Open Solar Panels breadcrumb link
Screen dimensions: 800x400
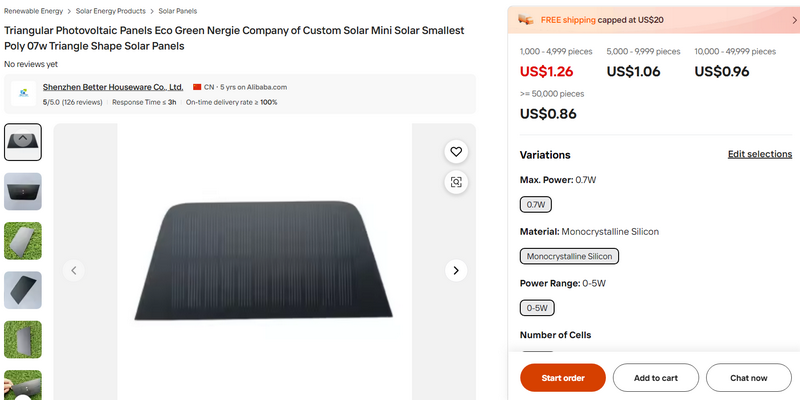[x=181, y=11]
